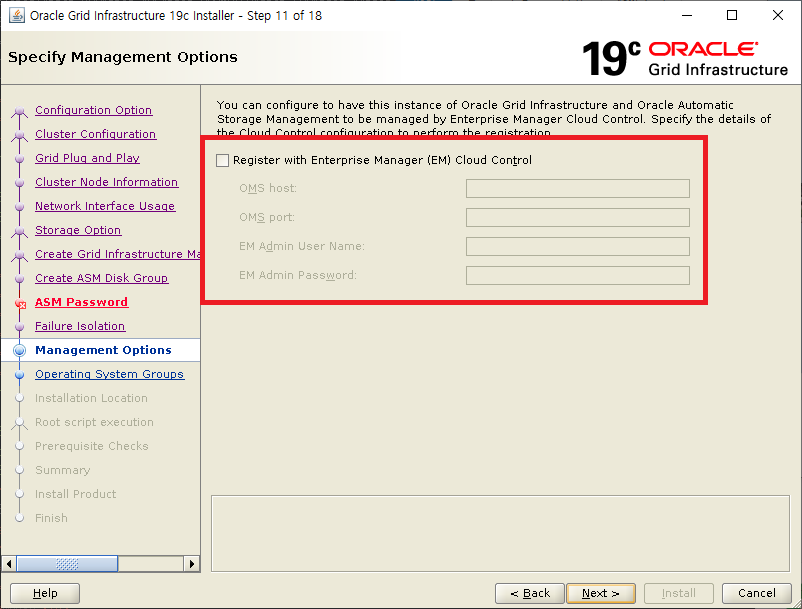Click the Cancel button
Viewport: 802px width, 609px height.
click(756, 593)
